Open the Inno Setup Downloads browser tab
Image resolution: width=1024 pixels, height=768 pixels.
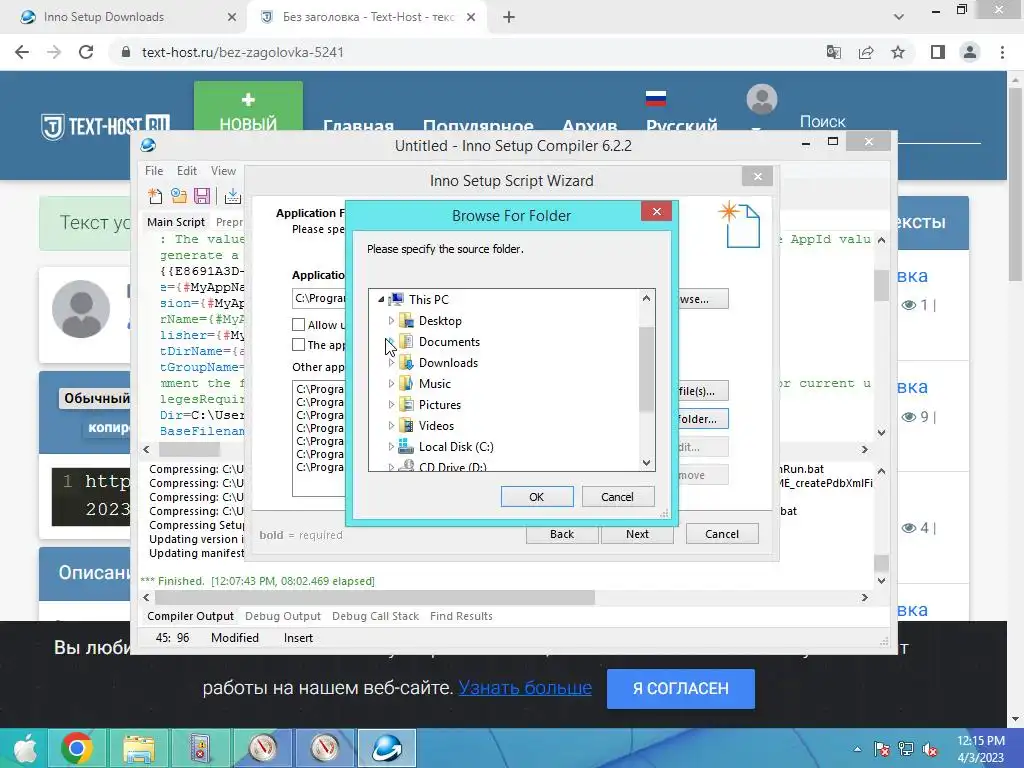pos(128,17)
